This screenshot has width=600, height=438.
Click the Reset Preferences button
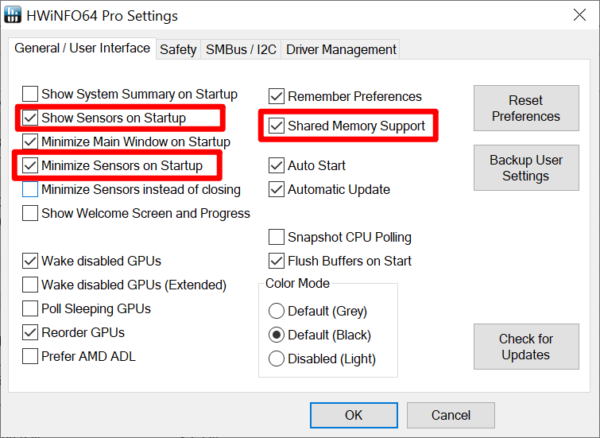tap(526, 109)
